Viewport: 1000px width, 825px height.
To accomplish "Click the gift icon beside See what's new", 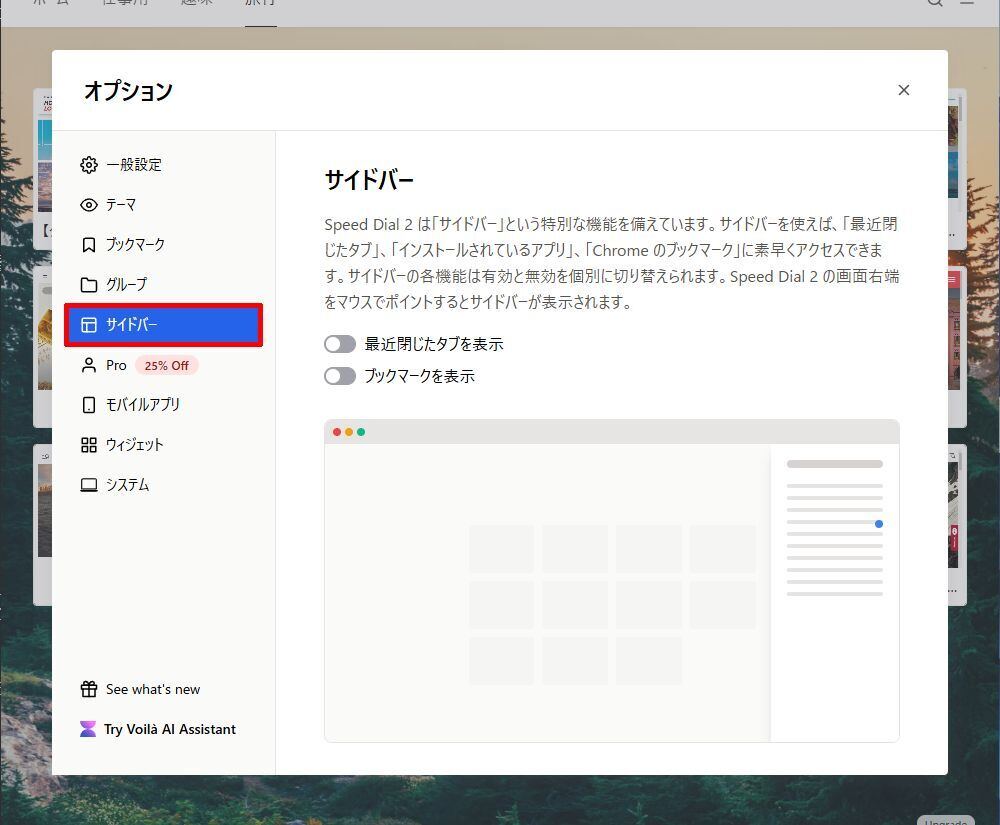I will click(89, 689).
